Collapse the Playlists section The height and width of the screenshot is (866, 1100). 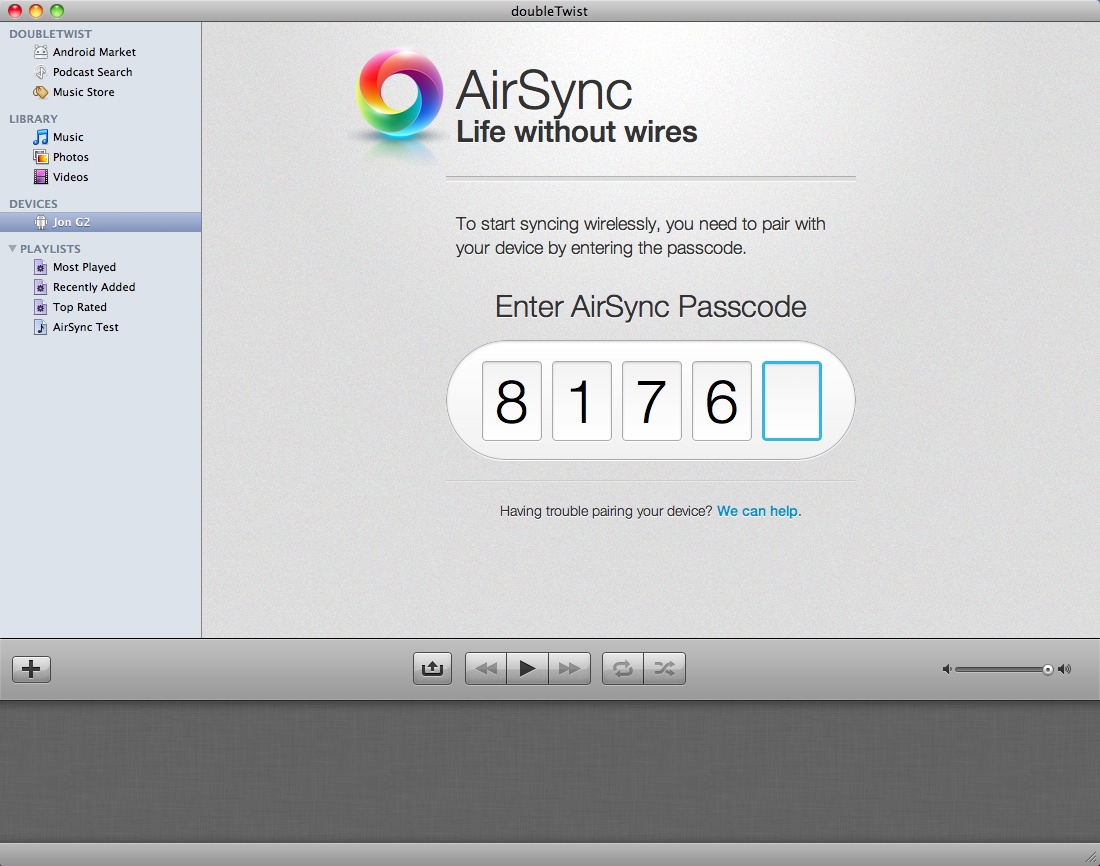click(x=12, y=248)
